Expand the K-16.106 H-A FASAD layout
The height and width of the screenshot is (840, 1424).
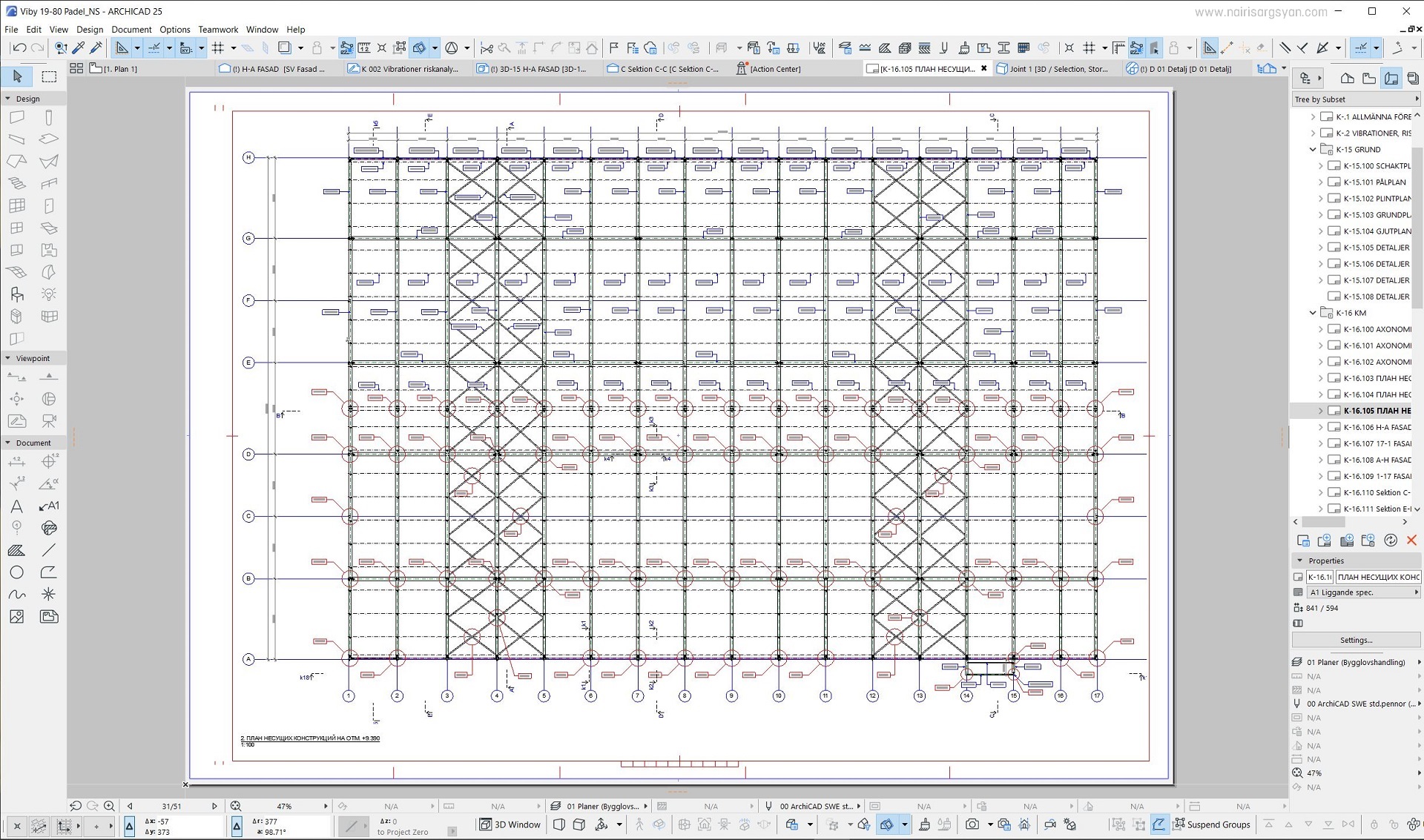coord(1320,427)
